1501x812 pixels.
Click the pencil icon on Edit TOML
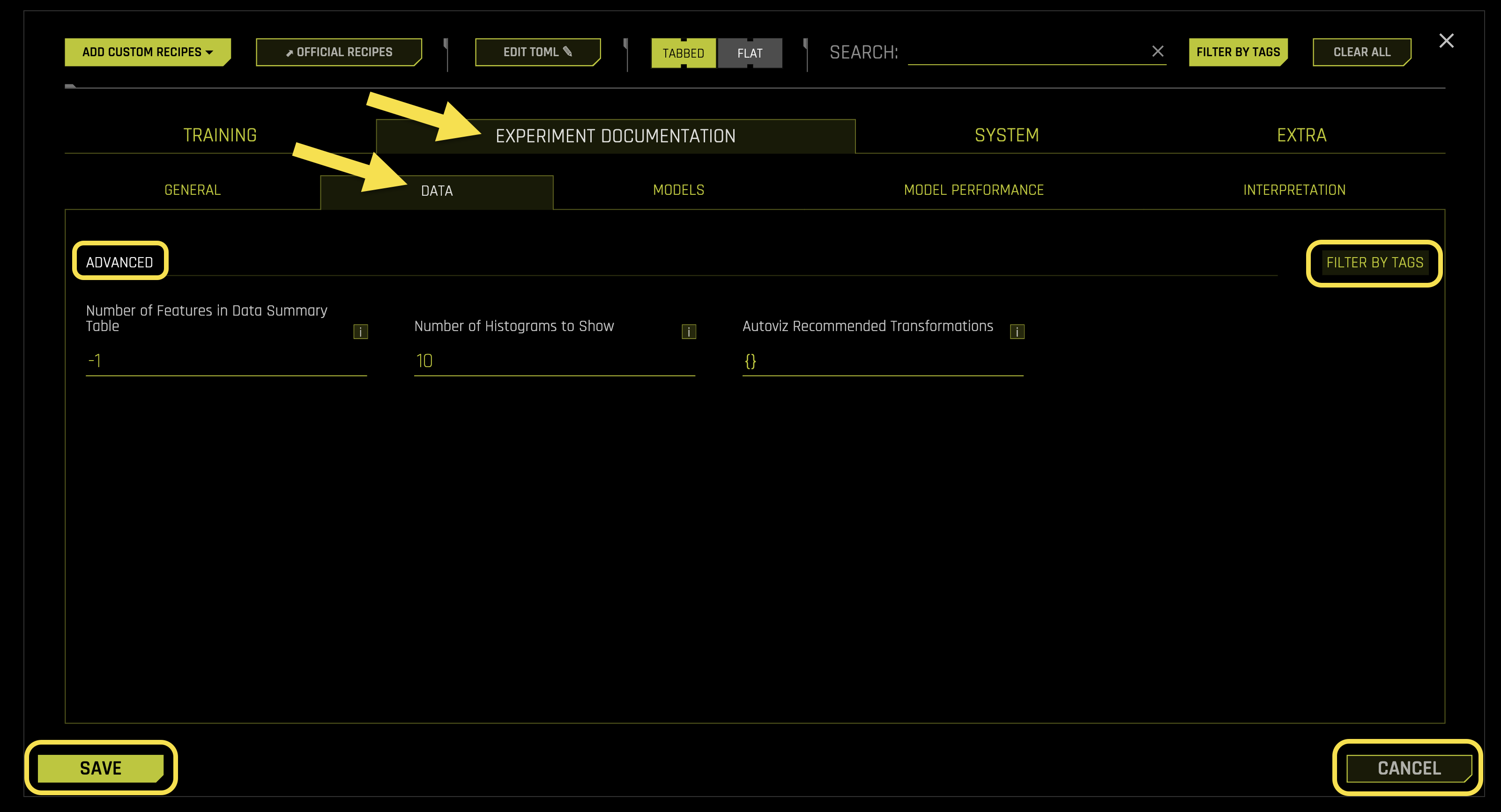coord(567,52)
